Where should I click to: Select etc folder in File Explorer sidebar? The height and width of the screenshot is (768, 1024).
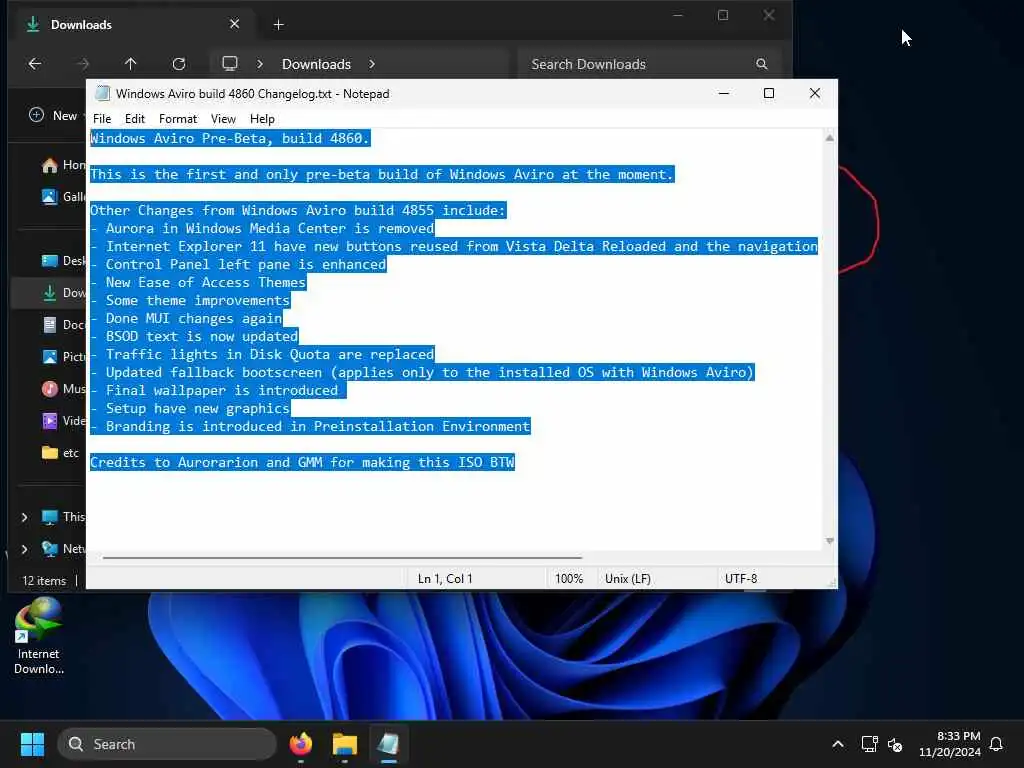tap(60, 453)
